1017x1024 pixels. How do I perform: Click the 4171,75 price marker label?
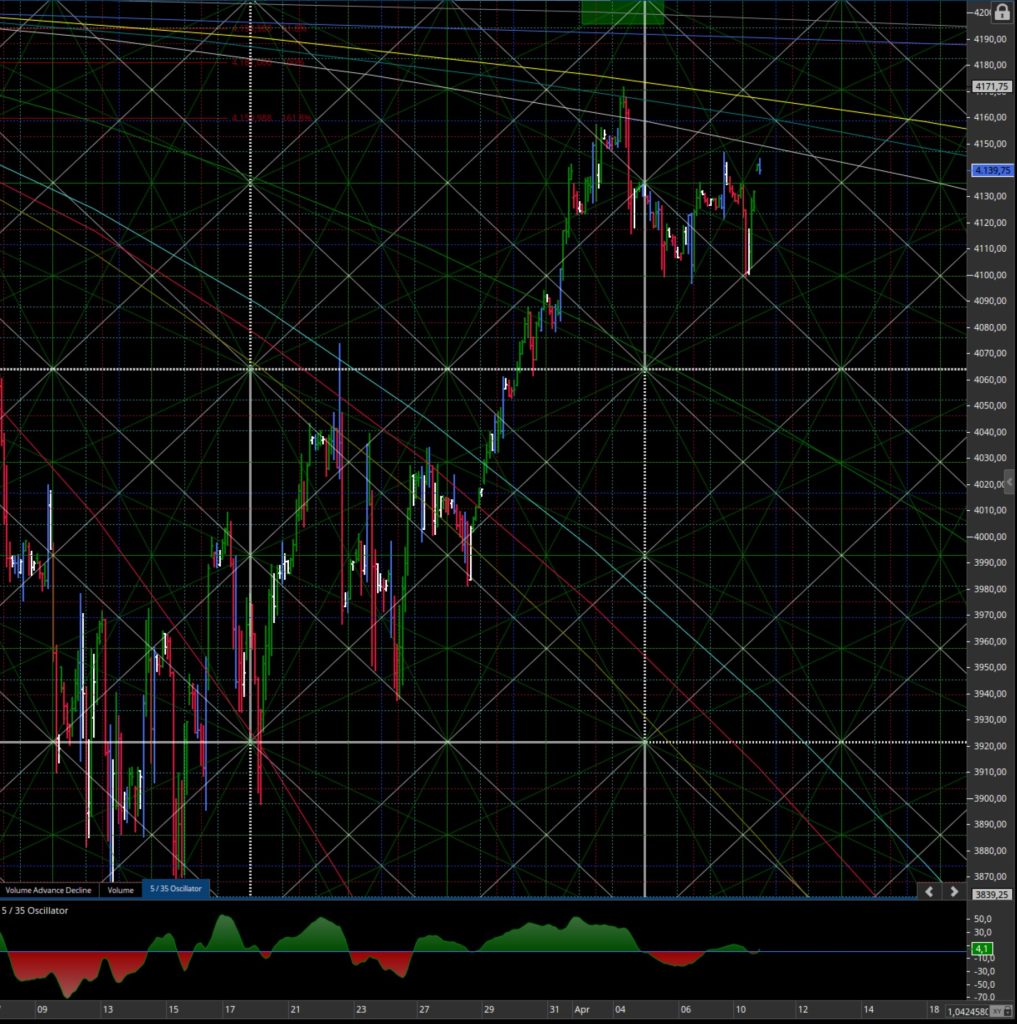click(x=992, y=86)
